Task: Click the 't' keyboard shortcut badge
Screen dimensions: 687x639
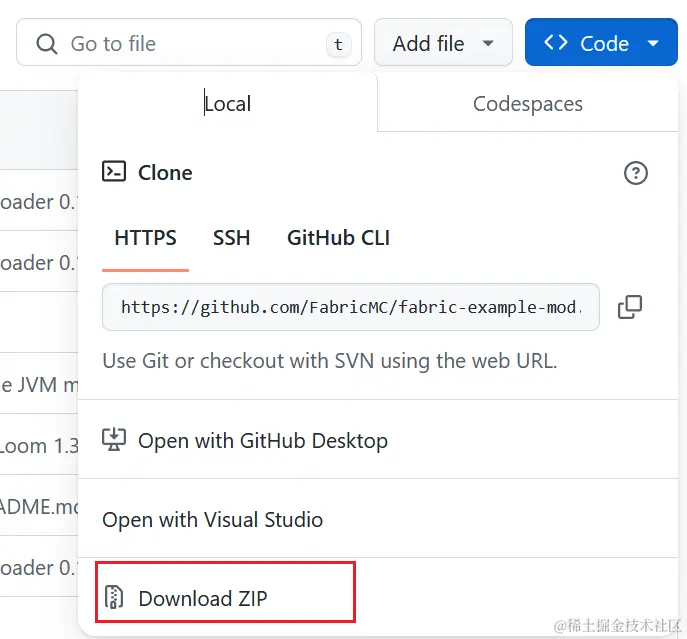Action: click(338, 44)
